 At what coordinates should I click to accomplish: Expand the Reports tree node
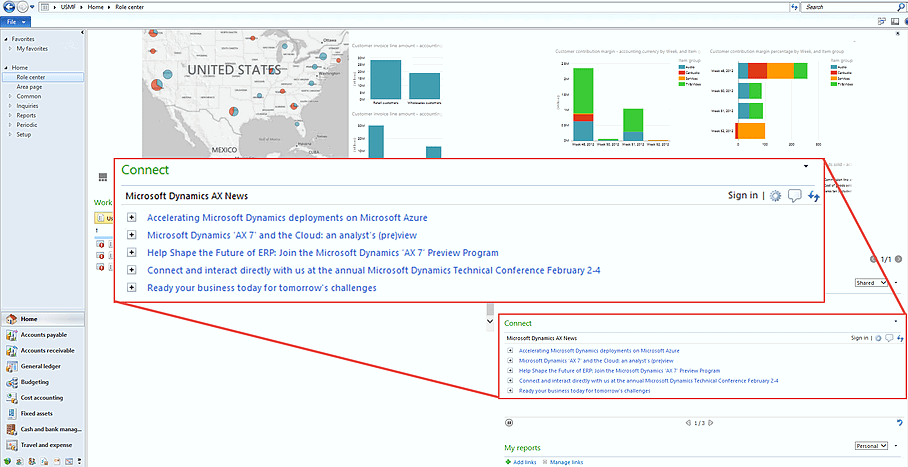coord(10,115)
